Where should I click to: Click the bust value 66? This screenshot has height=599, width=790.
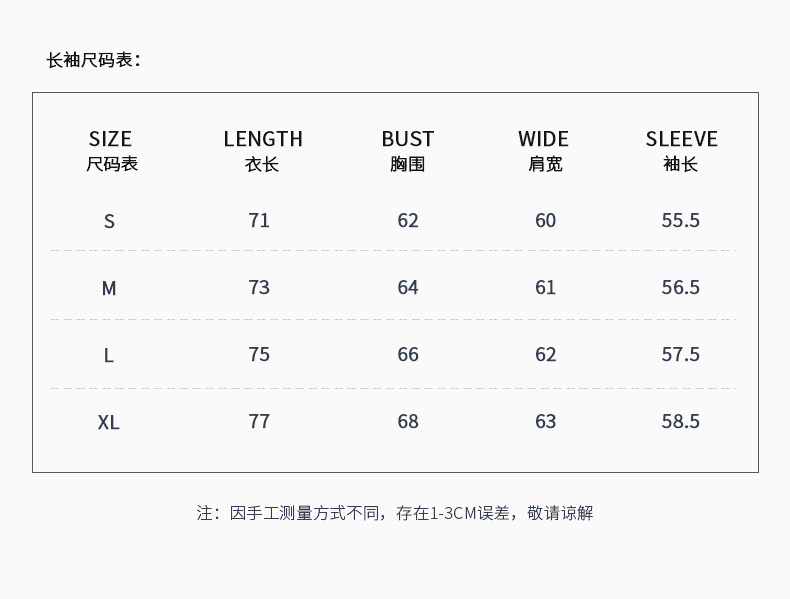click(x=408, y=354)
